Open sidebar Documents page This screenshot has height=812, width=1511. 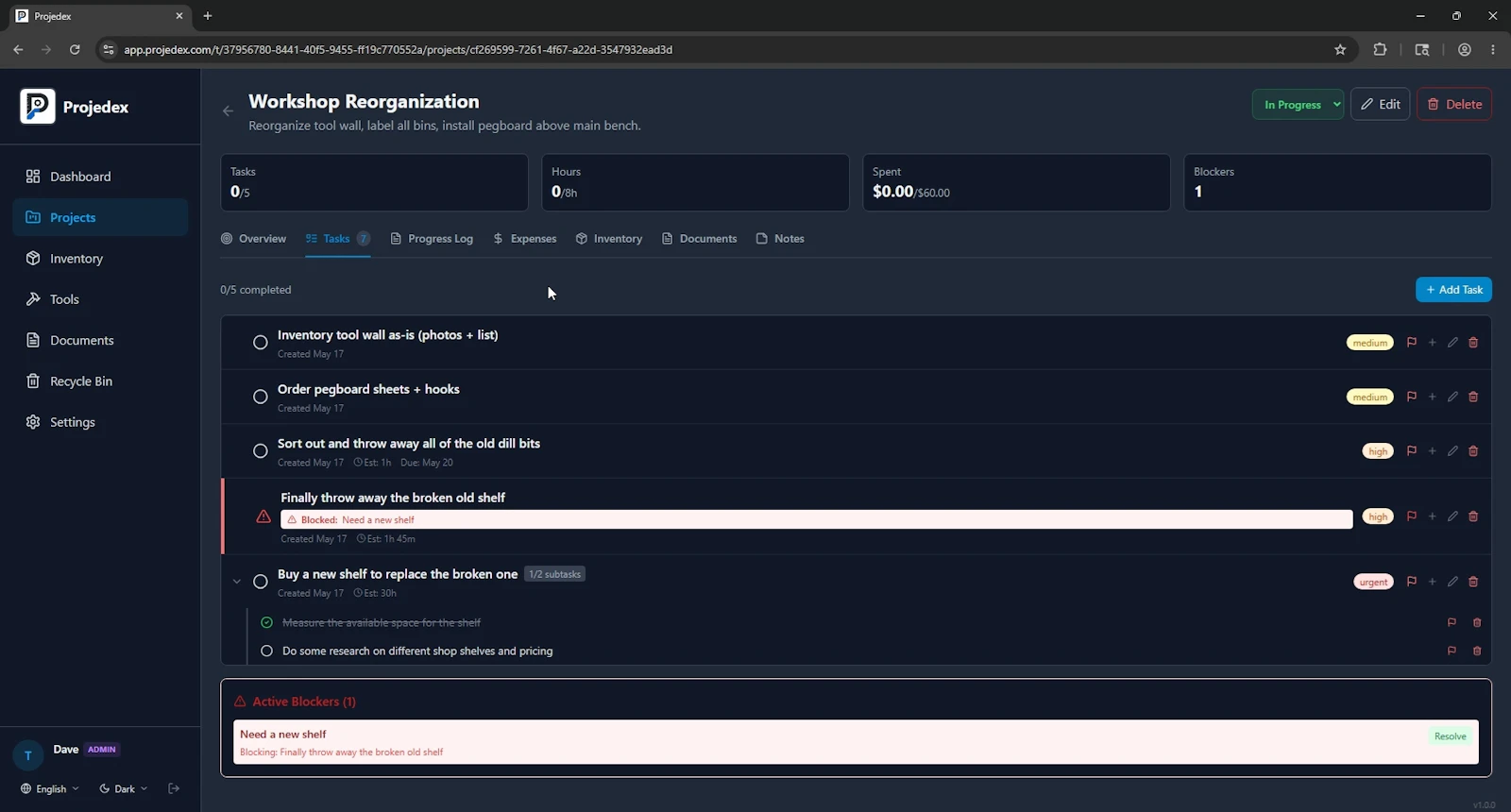100,341
